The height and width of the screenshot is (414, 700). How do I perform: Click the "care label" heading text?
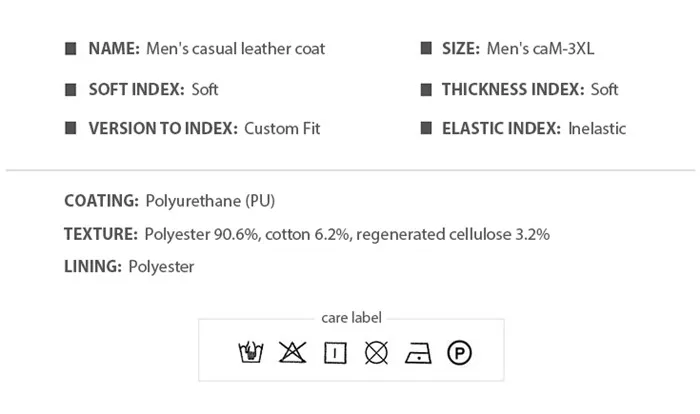[x=351, y=318]
